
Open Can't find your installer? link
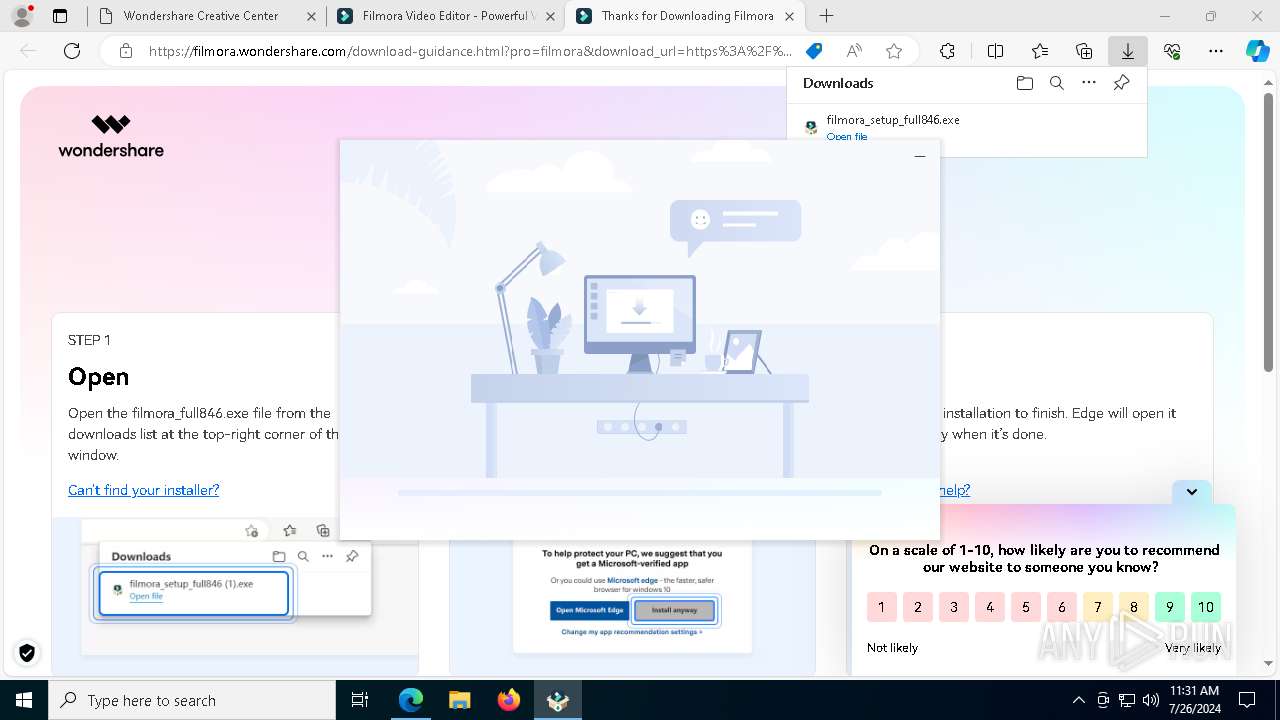[143, 490]
